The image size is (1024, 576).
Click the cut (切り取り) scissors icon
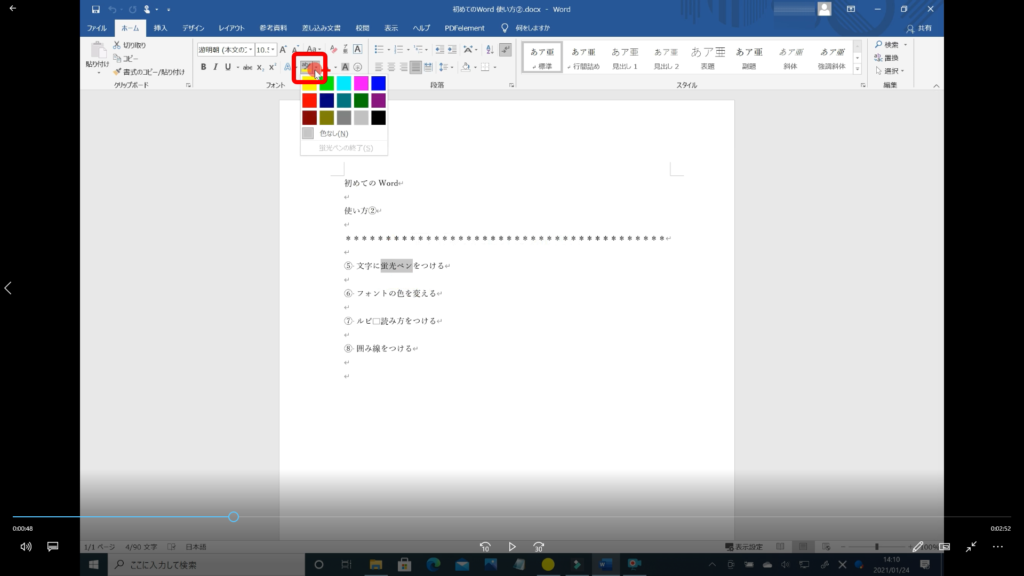117,45
